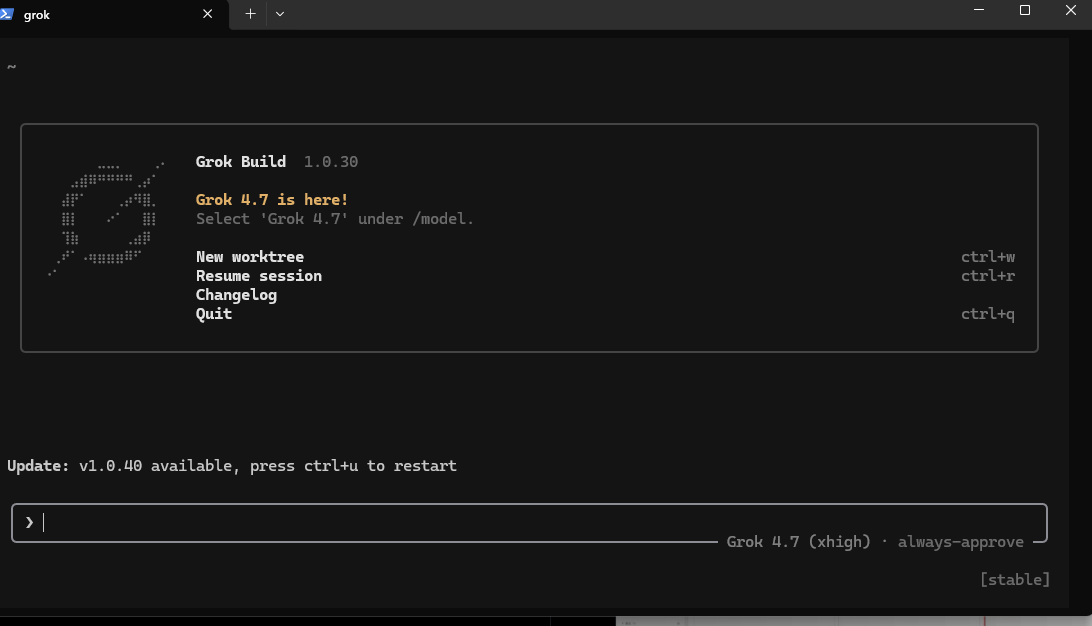This screenshot has height=626, width=1092.
Task: Click the Grok Build title
Action: coord(240,162)
